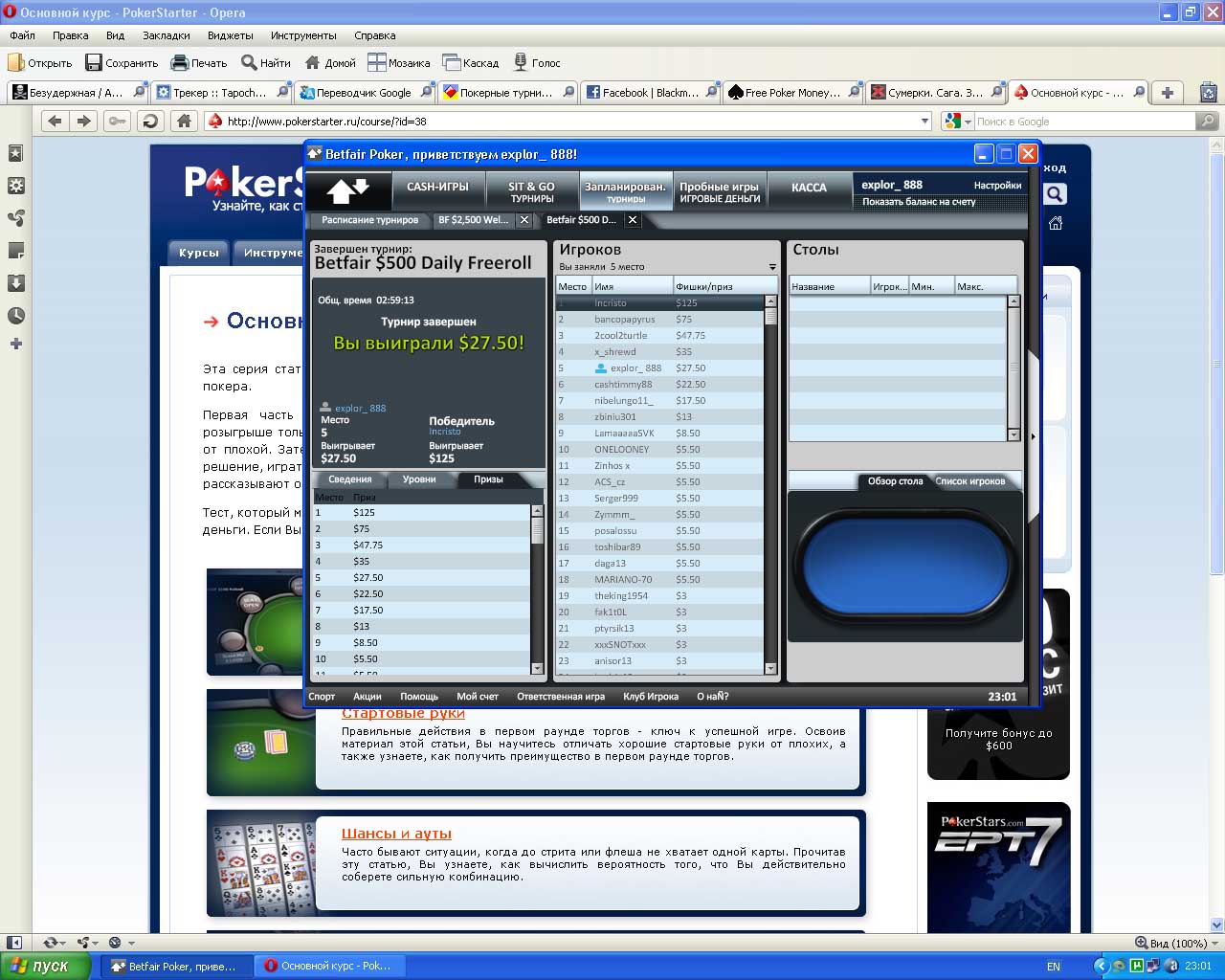
Task: Open new tab with plus button
Action: (1168, 93)
